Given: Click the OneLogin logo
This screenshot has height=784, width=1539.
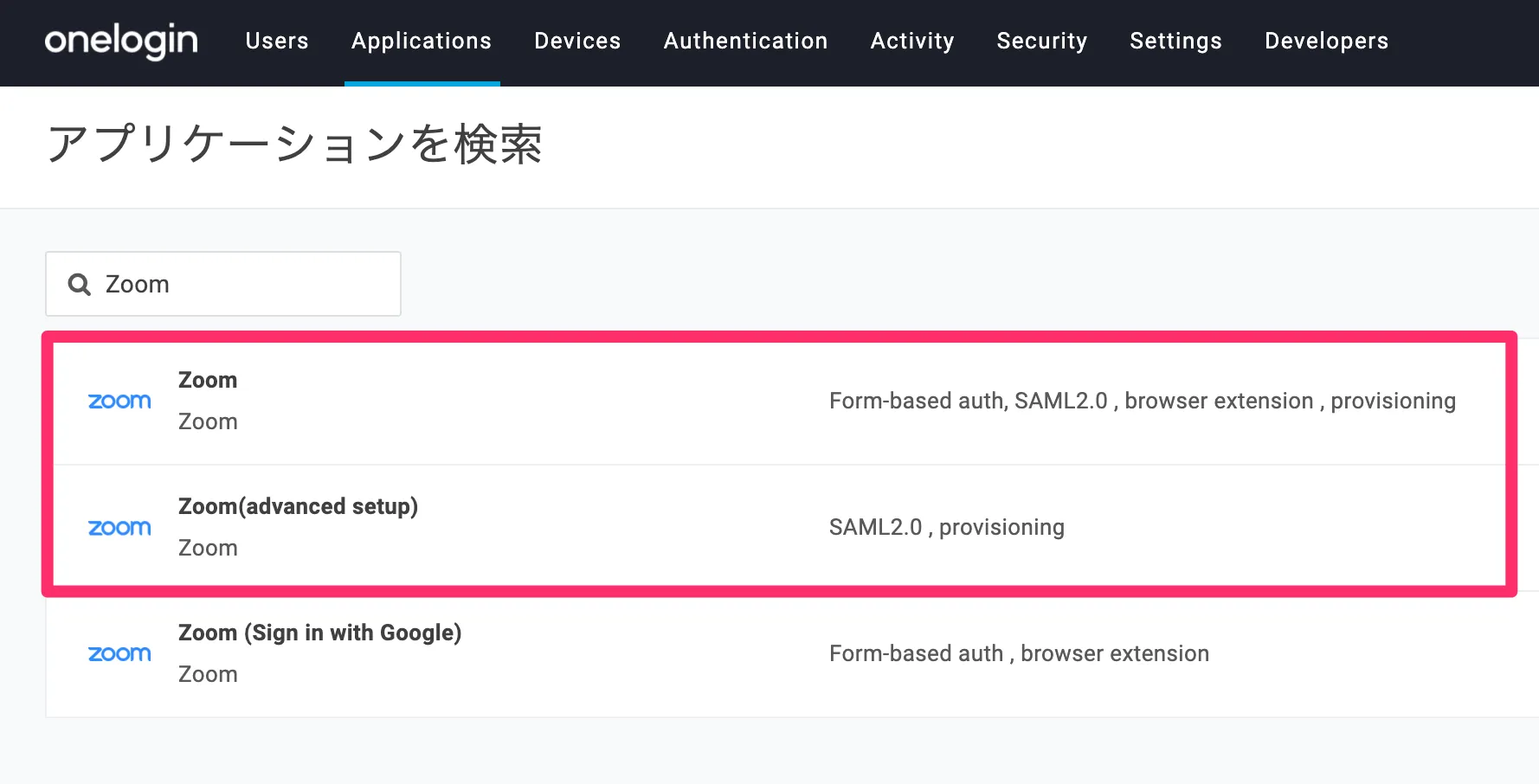Looking at the screenshot, I should 121,41.
